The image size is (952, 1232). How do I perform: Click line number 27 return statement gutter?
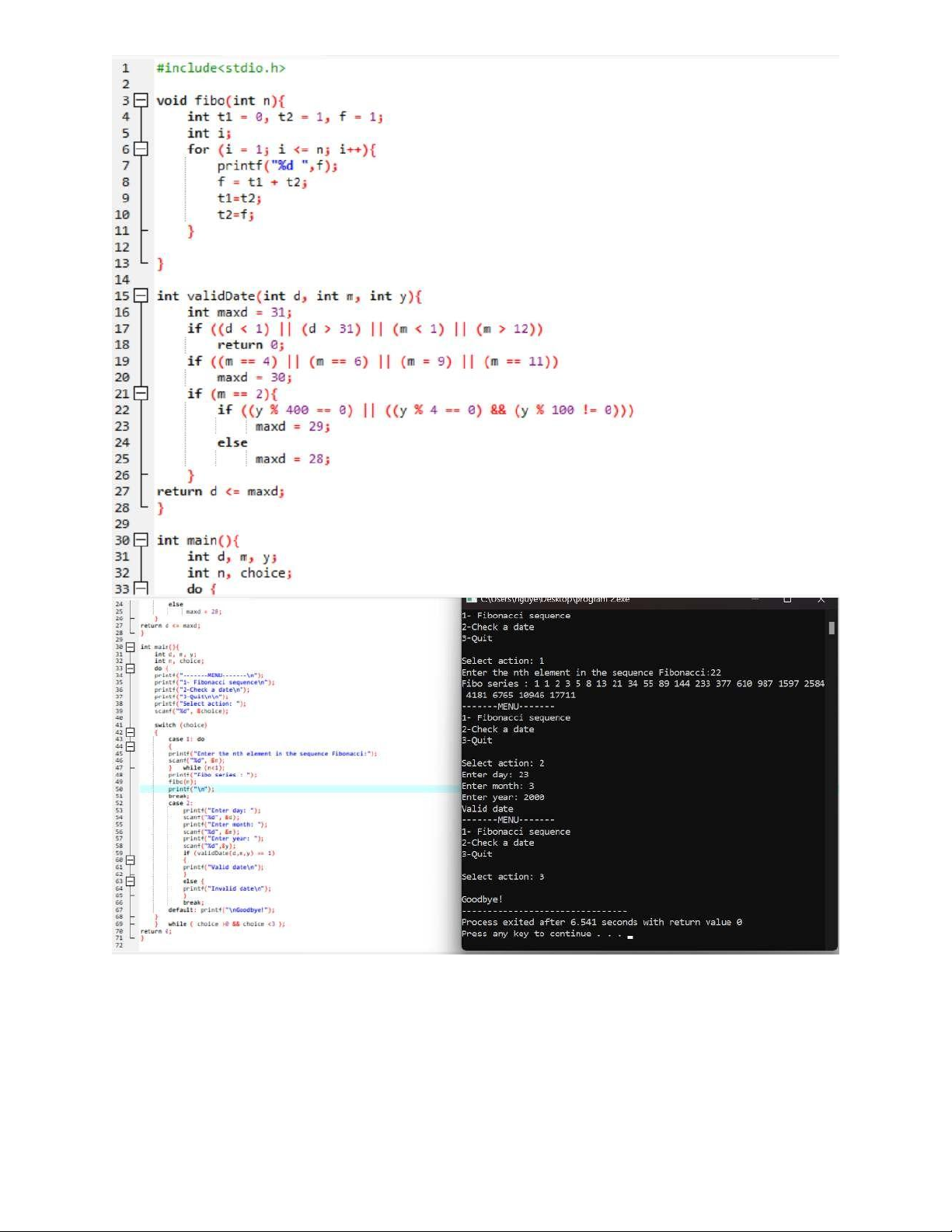point(122,491)
